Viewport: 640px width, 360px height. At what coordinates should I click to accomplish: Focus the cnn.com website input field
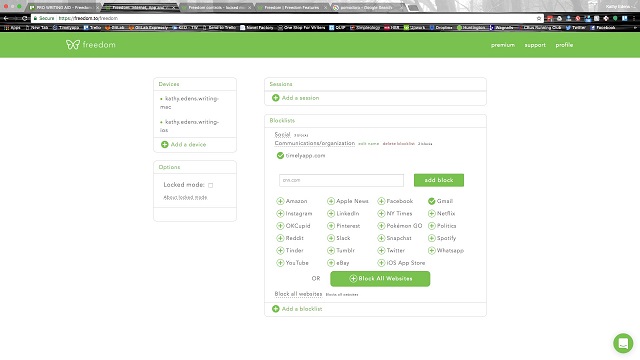[341, 180]
